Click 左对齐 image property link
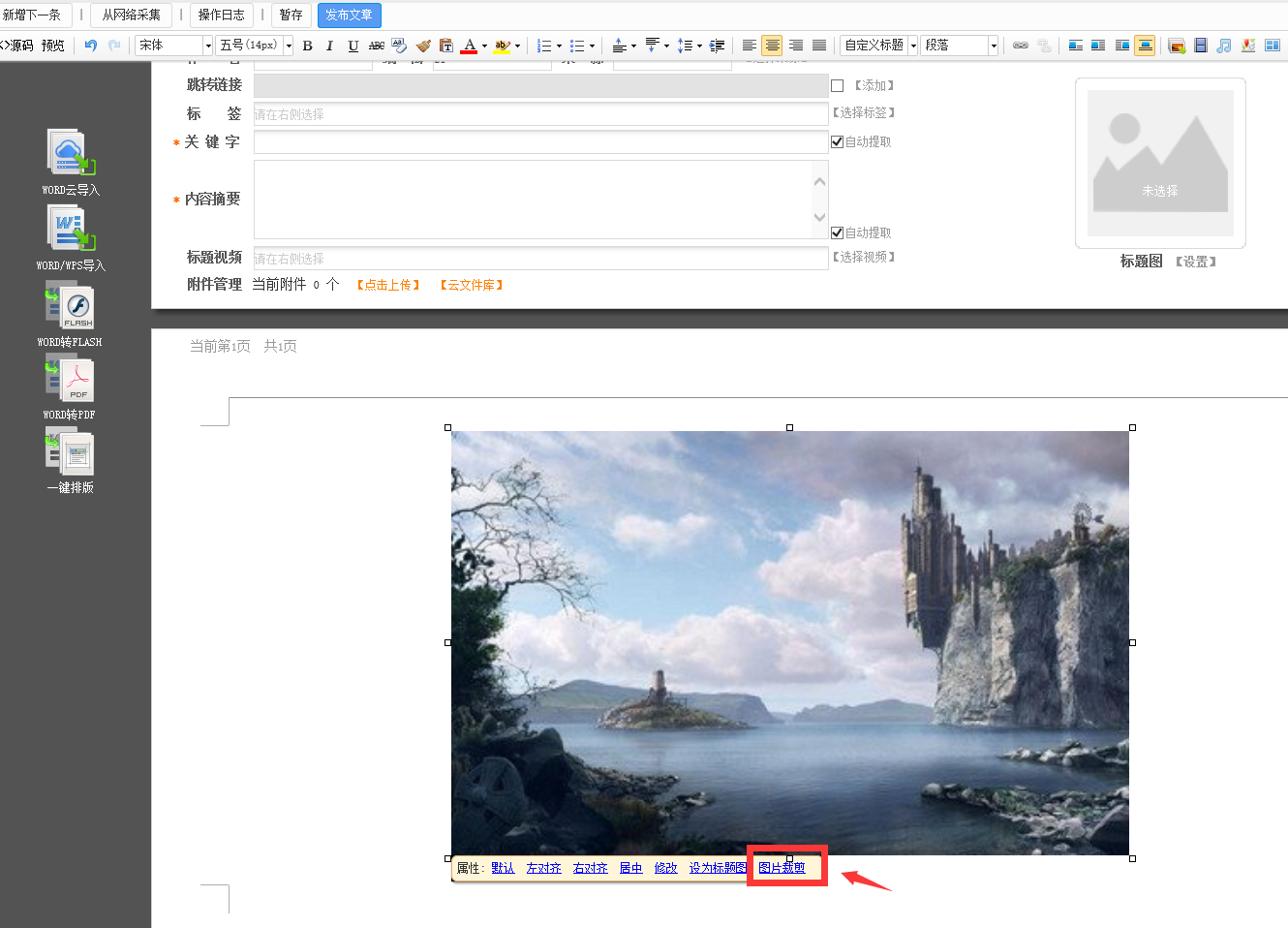Viewport: 1288px width, 928px height. point(544,868)
